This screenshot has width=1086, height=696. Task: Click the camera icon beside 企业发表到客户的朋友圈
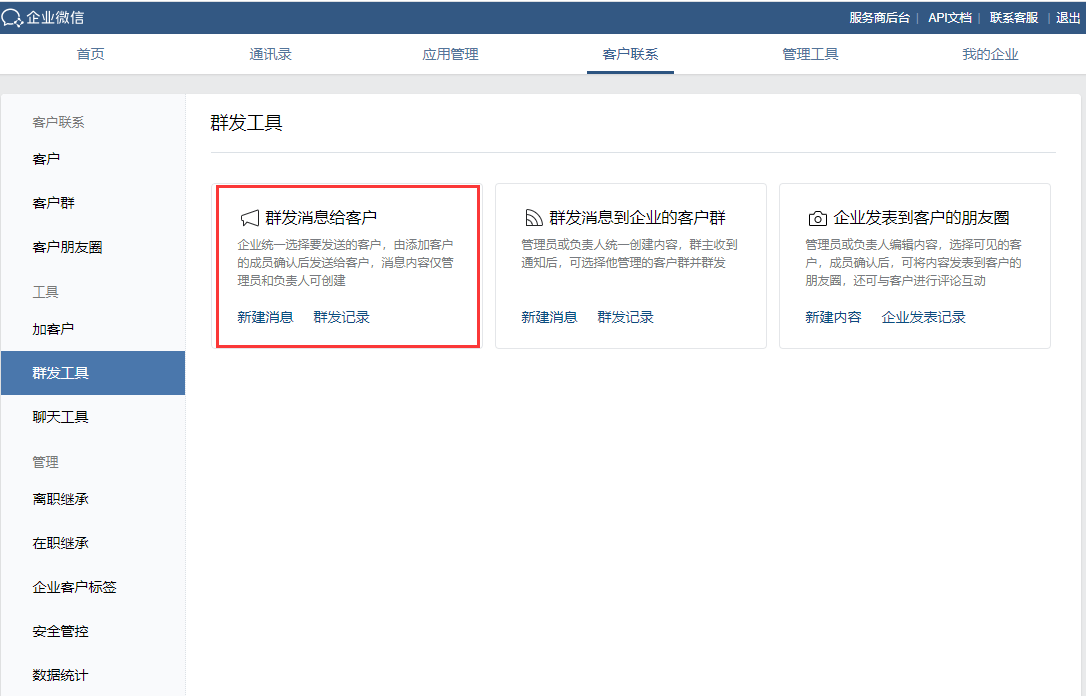click(x=817, y=218)
